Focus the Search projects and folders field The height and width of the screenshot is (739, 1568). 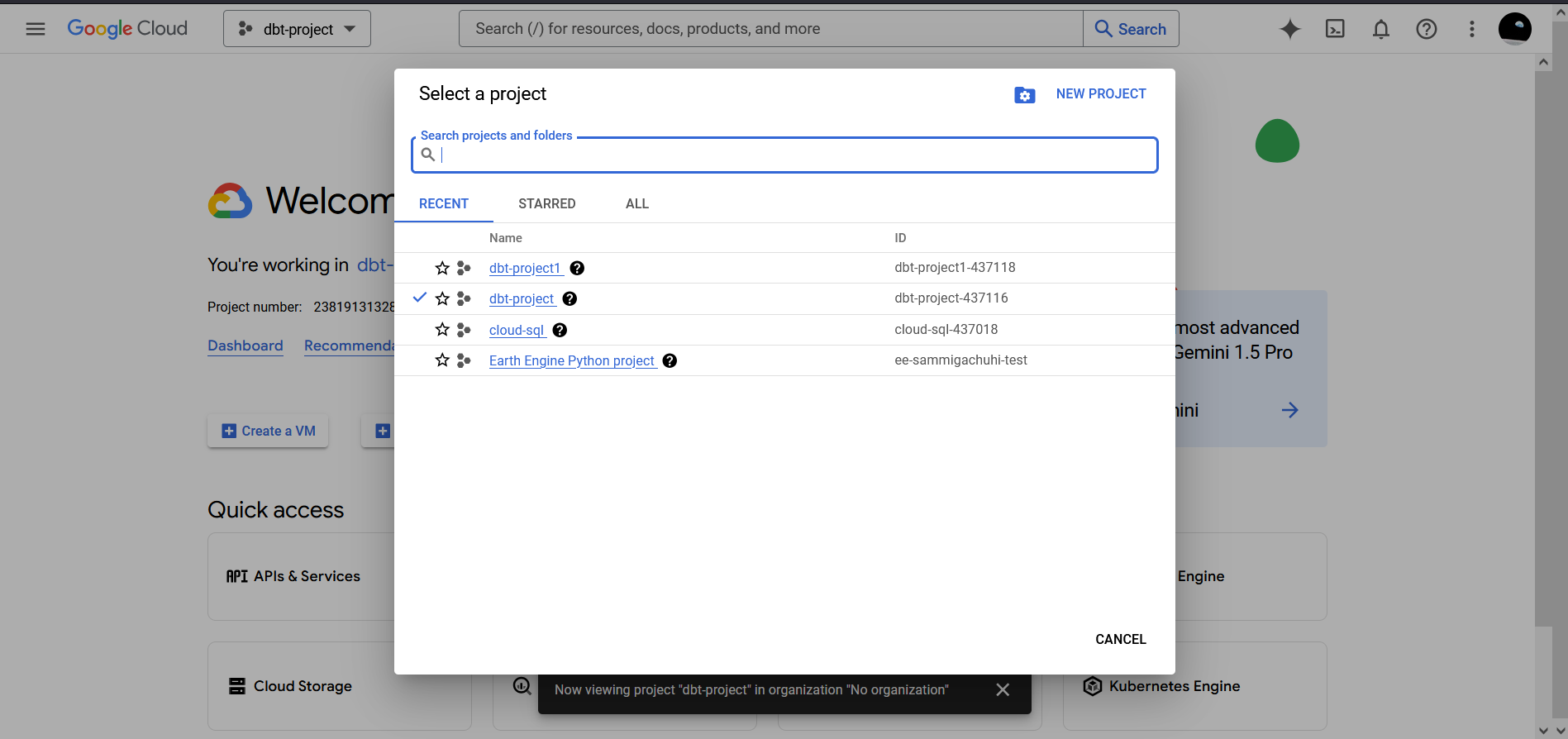[784, 155]
